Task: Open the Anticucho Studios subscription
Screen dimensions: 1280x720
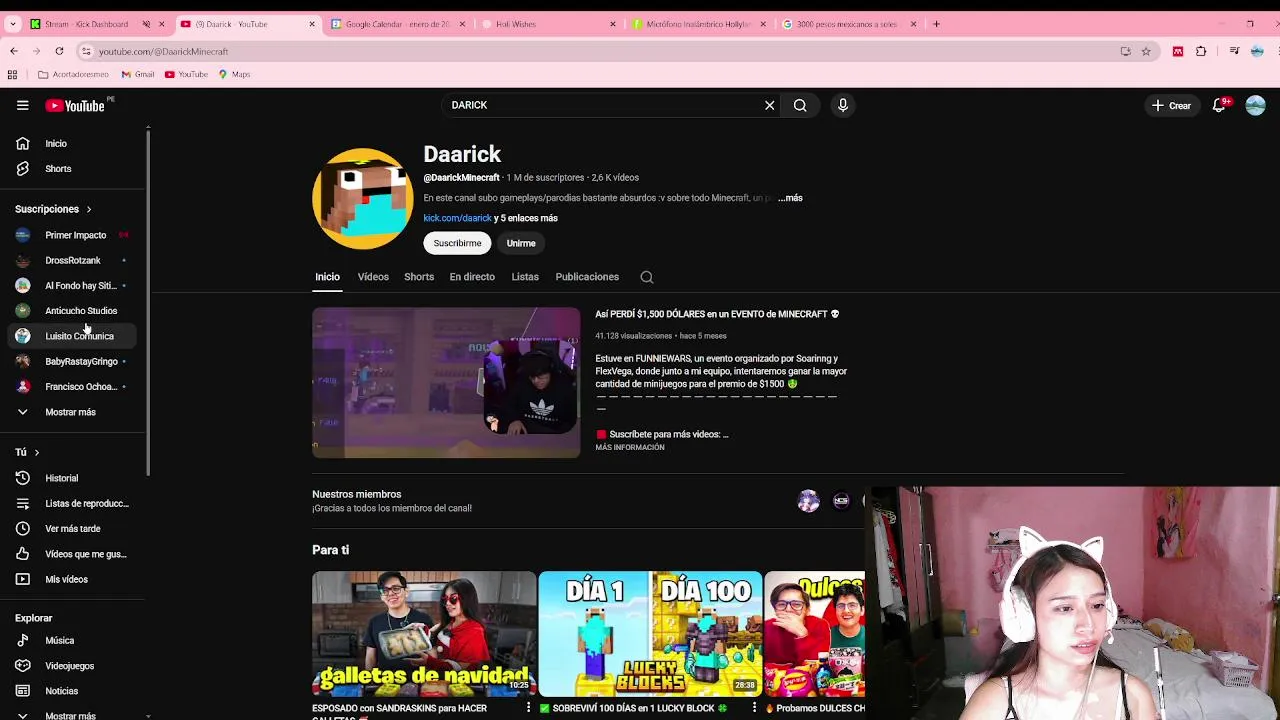Action: (x=72, y=311)
